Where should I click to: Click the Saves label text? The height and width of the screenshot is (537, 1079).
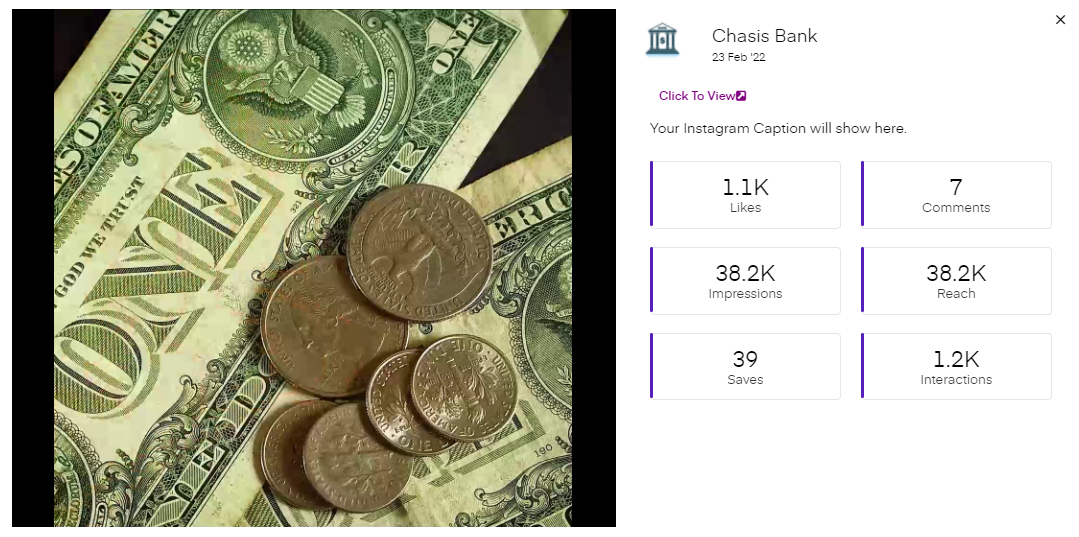click(x=745, y=379)
